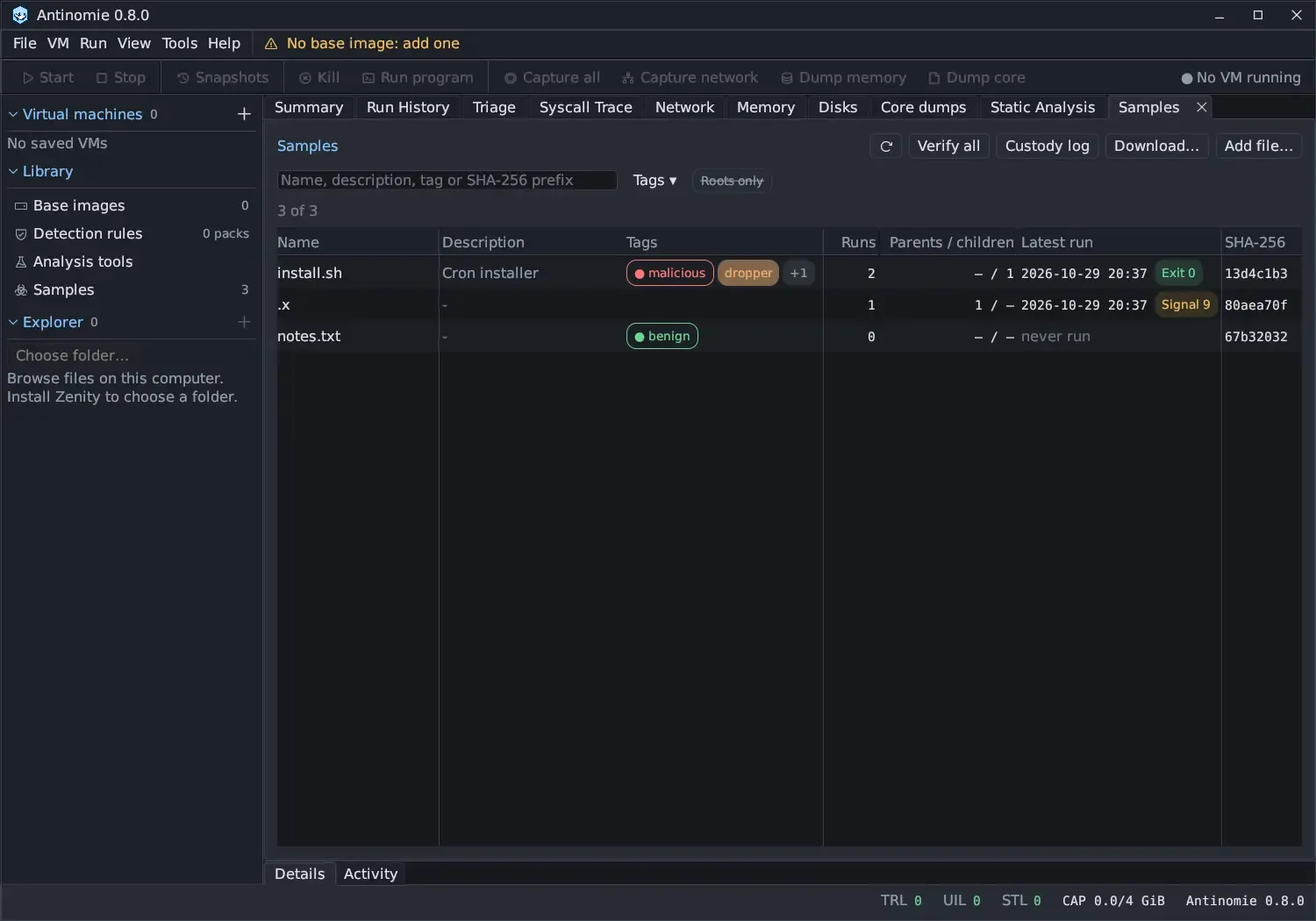Click the sample search input field

tap(447, 180)
